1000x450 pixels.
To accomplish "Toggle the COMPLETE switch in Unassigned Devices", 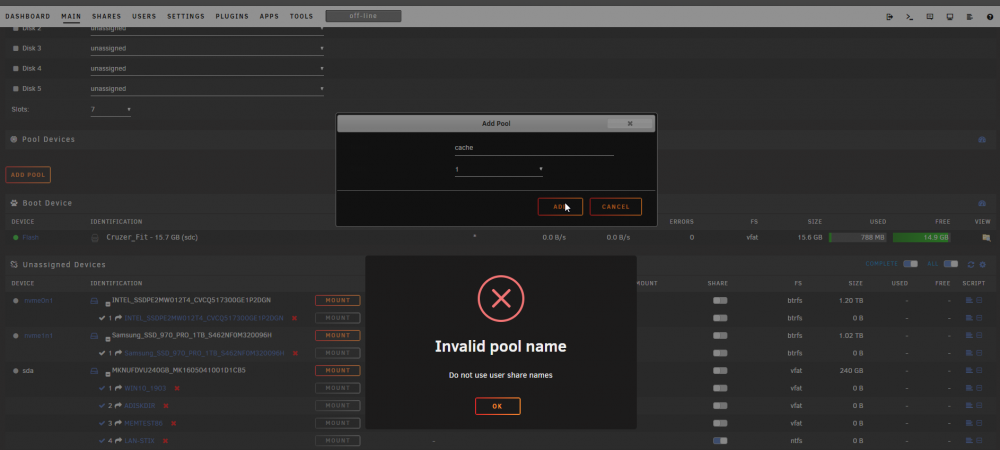I will pos(910,264).
